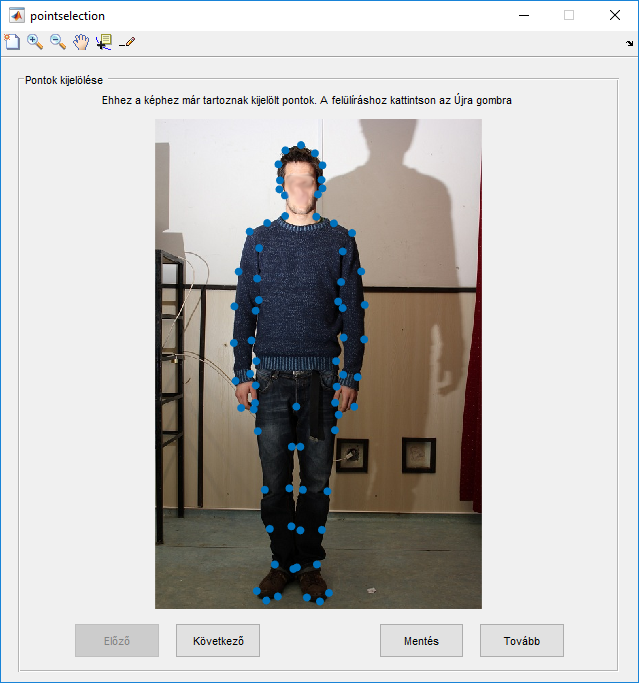Click the blue point atop the head

pos(301,145)
